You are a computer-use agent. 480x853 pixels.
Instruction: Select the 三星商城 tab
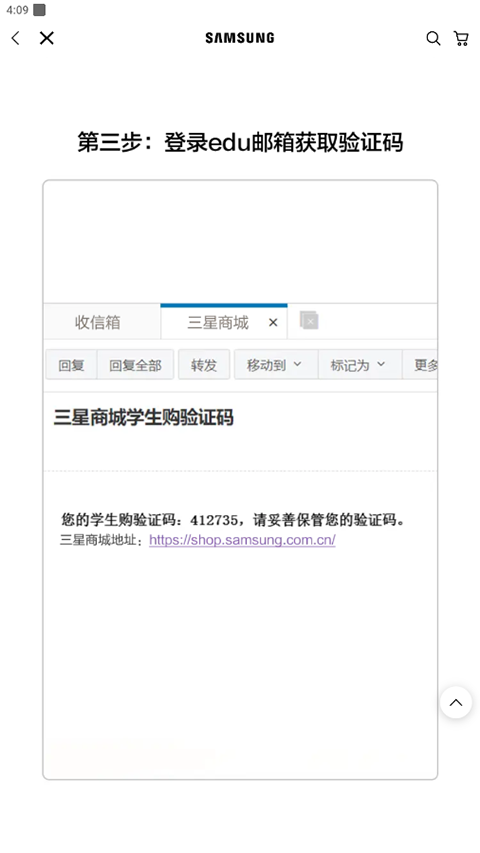[x=218, y=323]
